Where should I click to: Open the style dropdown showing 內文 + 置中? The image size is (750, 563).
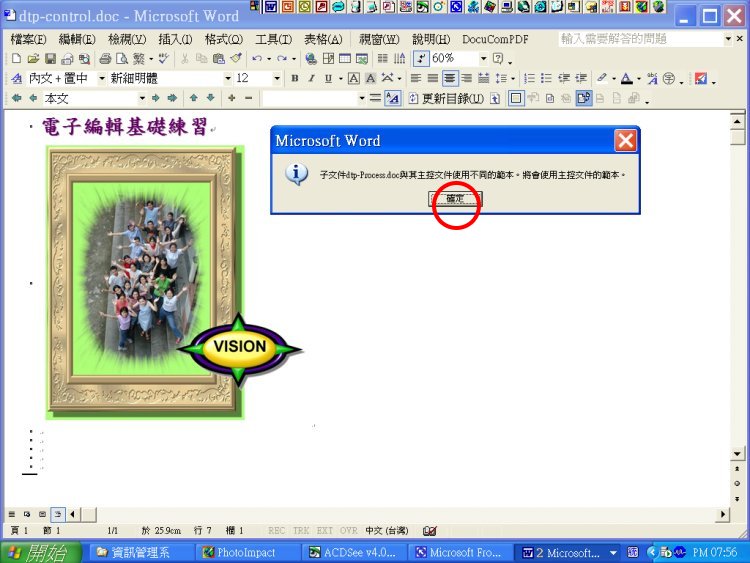click(x=101, y=78)
